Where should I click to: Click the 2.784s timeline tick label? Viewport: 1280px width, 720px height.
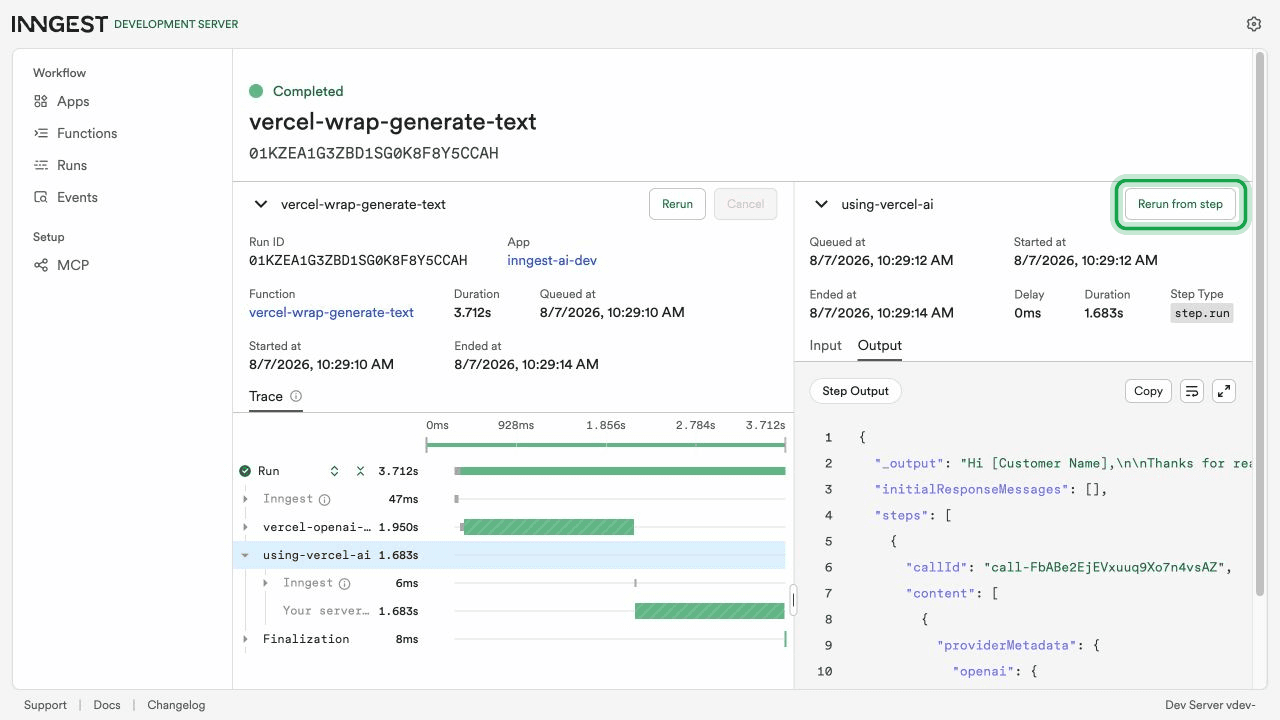coord(696,425)
